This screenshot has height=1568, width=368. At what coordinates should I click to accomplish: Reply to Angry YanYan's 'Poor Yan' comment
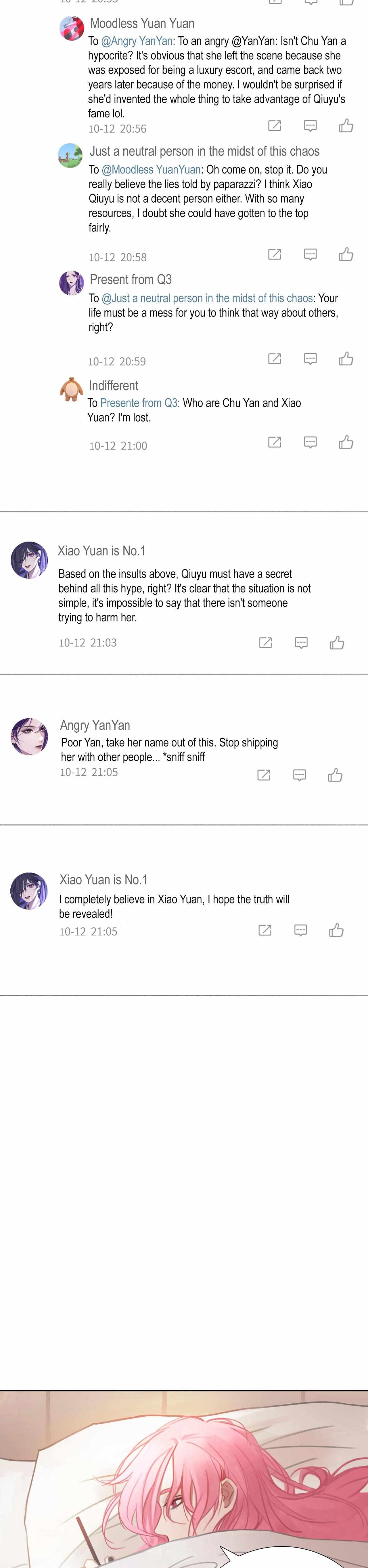click(299, 775)
